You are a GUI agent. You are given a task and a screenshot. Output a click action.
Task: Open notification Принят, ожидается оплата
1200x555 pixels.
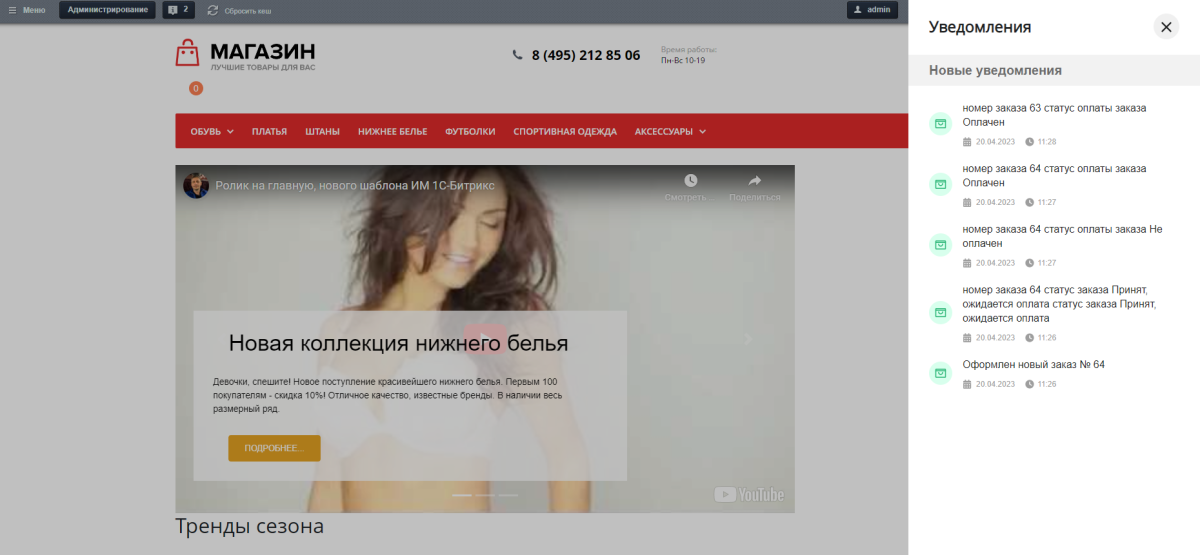(1059, 304)
